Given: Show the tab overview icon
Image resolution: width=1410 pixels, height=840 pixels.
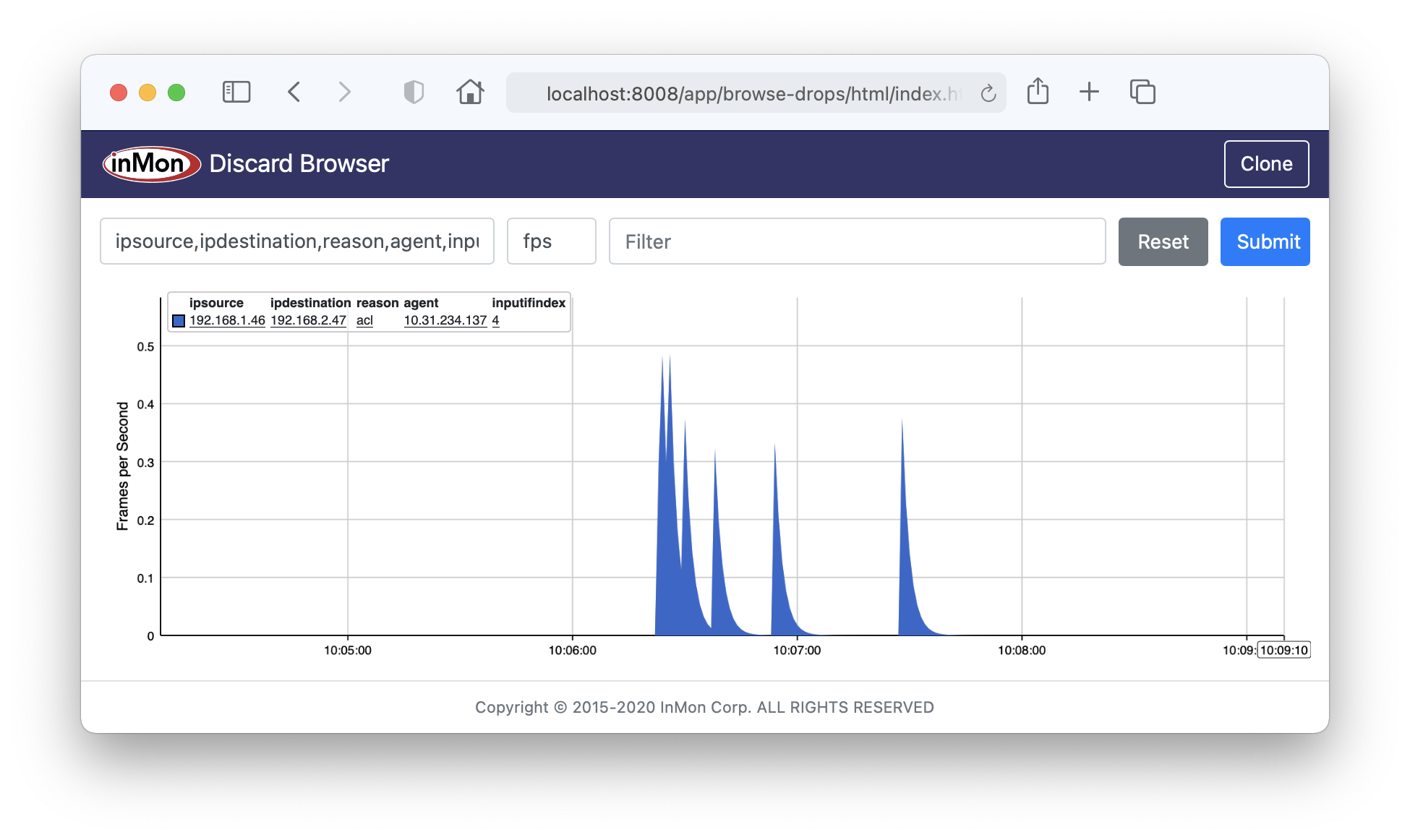Looking at the screenshot, I should tap(1142, 92).
